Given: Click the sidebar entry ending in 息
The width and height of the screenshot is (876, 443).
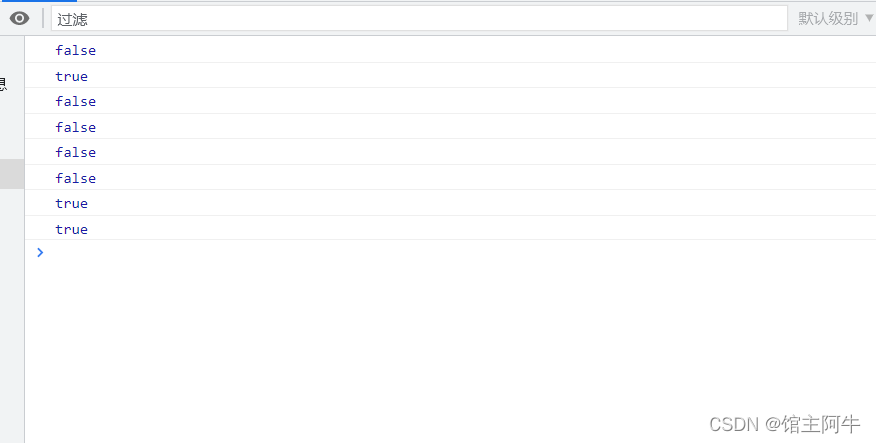Looking at the screenshot, I should tap(3, 84).
